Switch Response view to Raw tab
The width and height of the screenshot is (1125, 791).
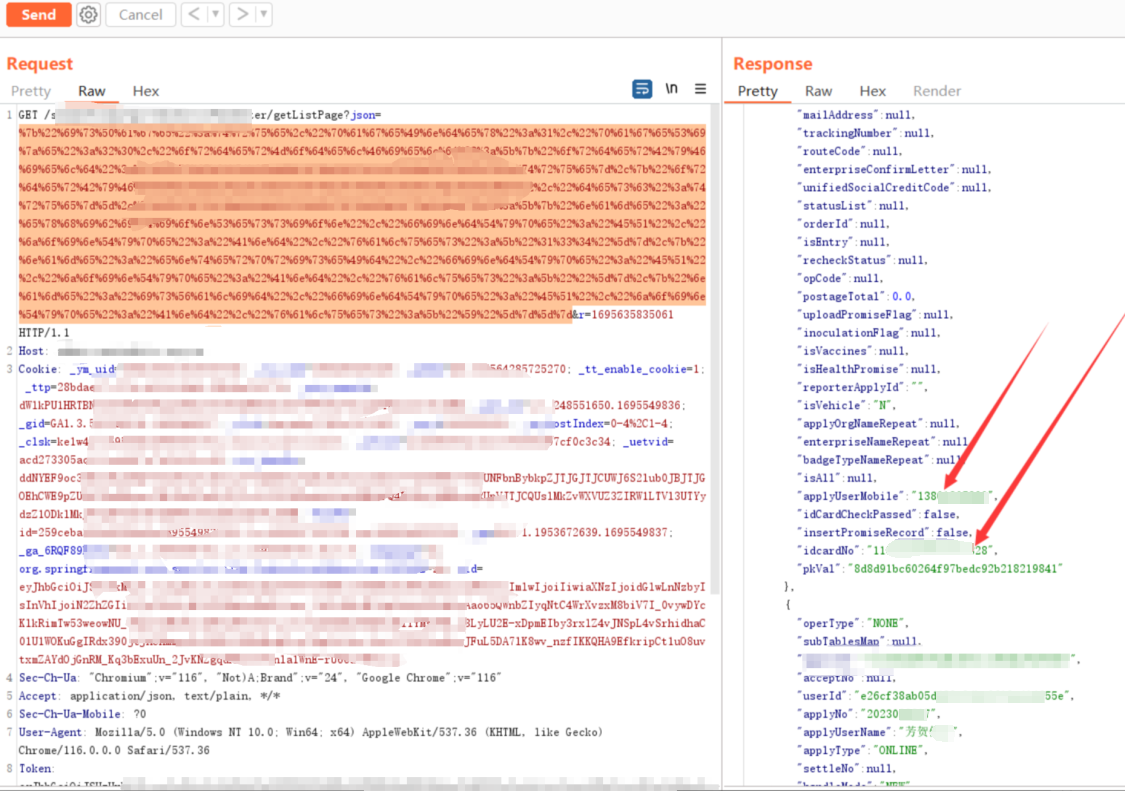point(819,91)
